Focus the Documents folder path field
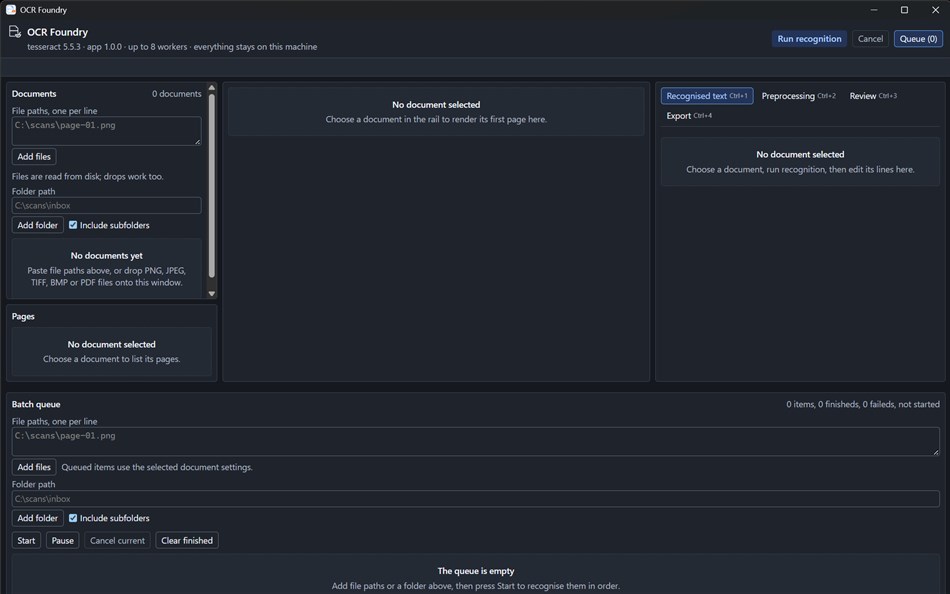This screenshot has width=950, height=594. 107,205
